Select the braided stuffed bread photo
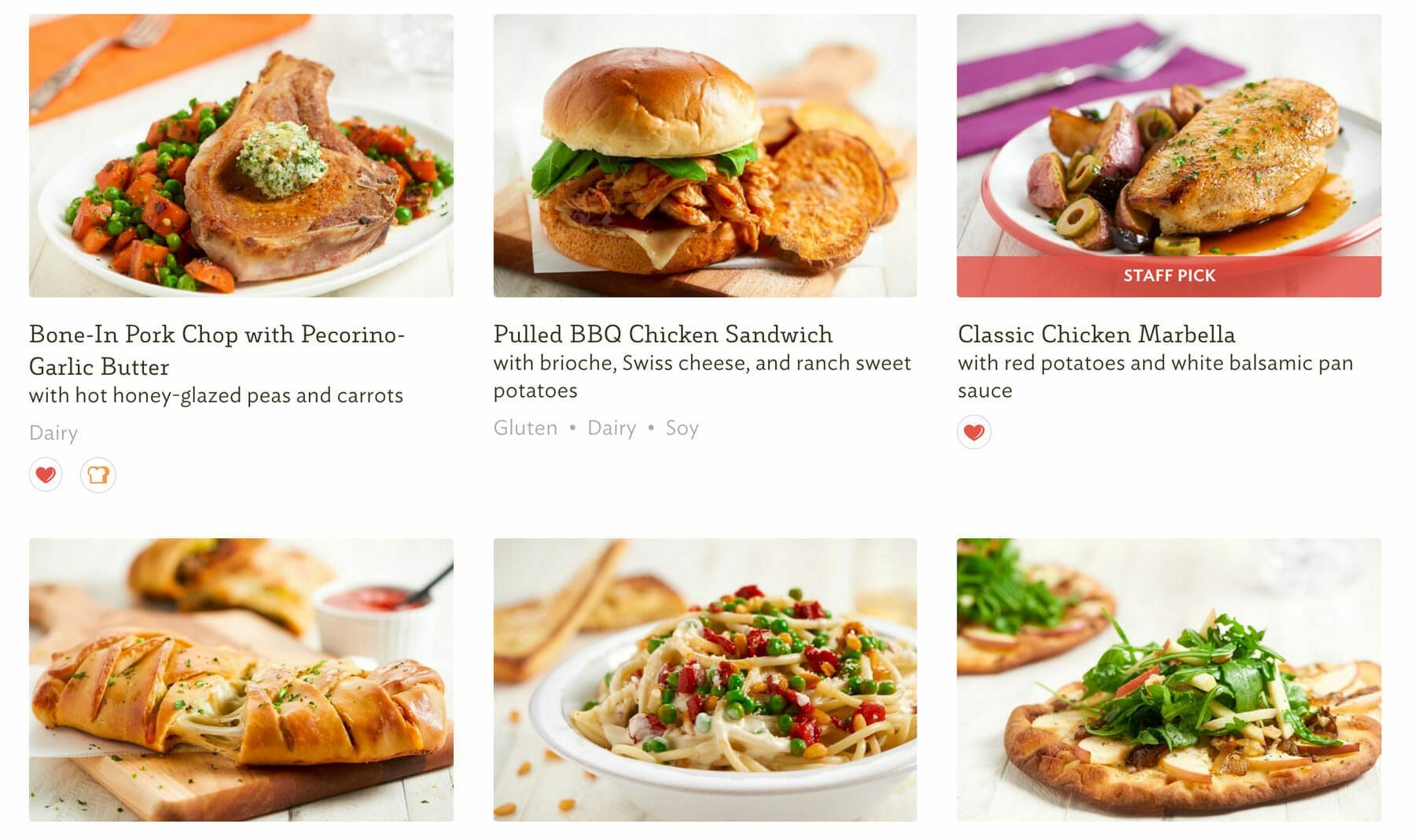The height and width of the screenshot is (840, 1415). (241, 680)
